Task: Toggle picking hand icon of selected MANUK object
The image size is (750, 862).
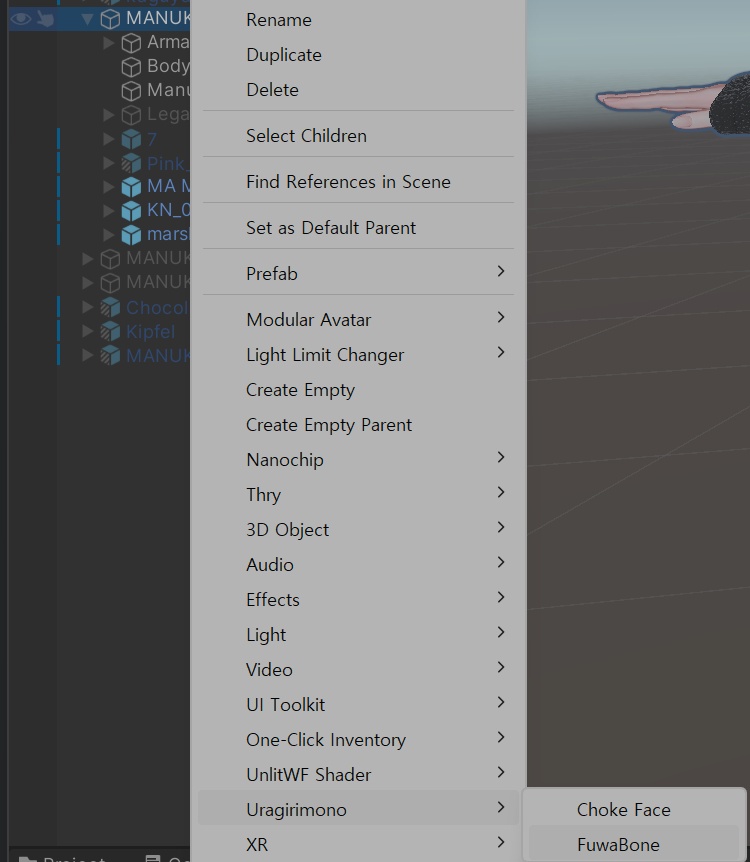Action: (45, 19)
